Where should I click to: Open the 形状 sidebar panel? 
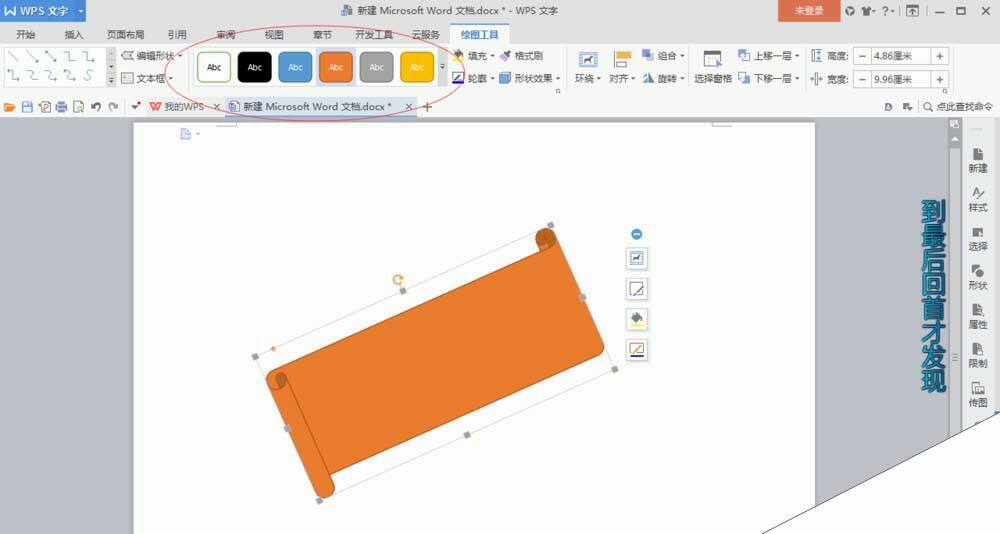[x=978, y=278]
